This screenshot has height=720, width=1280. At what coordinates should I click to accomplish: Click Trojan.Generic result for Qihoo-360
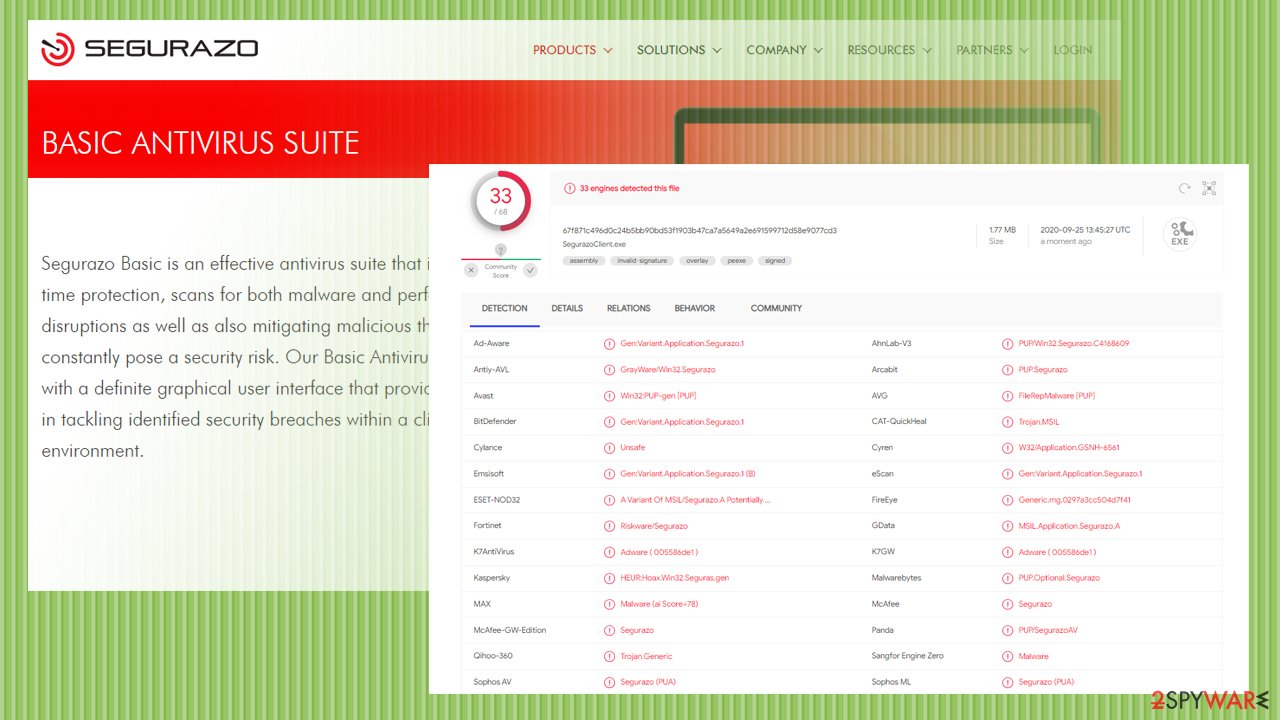[x=646, y=656]
